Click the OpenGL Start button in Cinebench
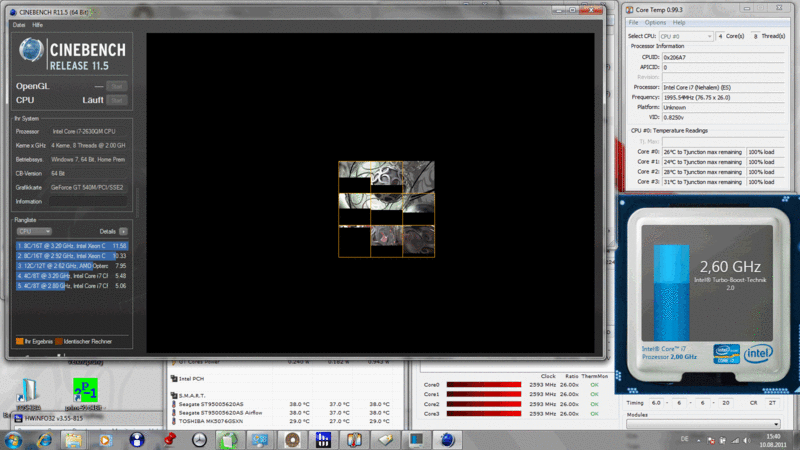Image resolution: width=800 pixels, height=450 pixels. 117,86
